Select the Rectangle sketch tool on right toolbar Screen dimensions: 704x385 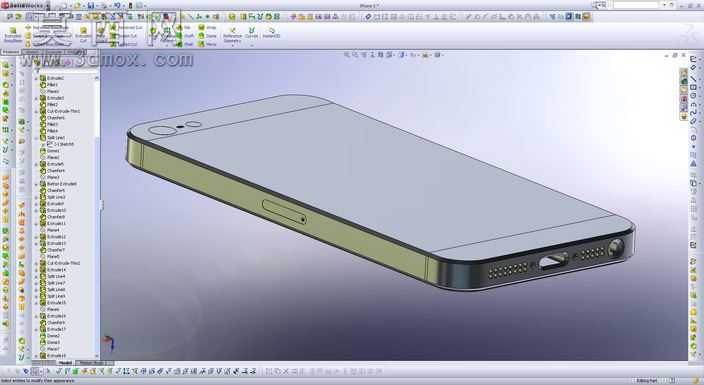(693, 86)
